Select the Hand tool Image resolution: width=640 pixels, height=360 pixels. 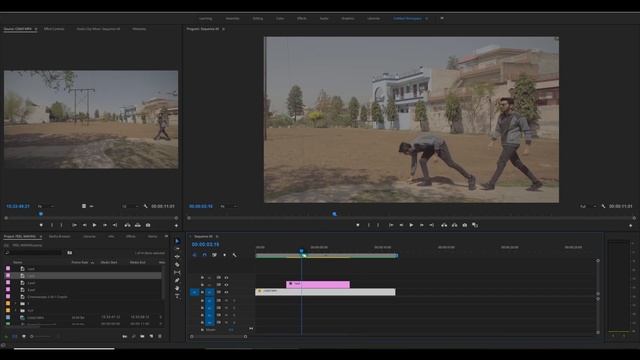(177, 288)
